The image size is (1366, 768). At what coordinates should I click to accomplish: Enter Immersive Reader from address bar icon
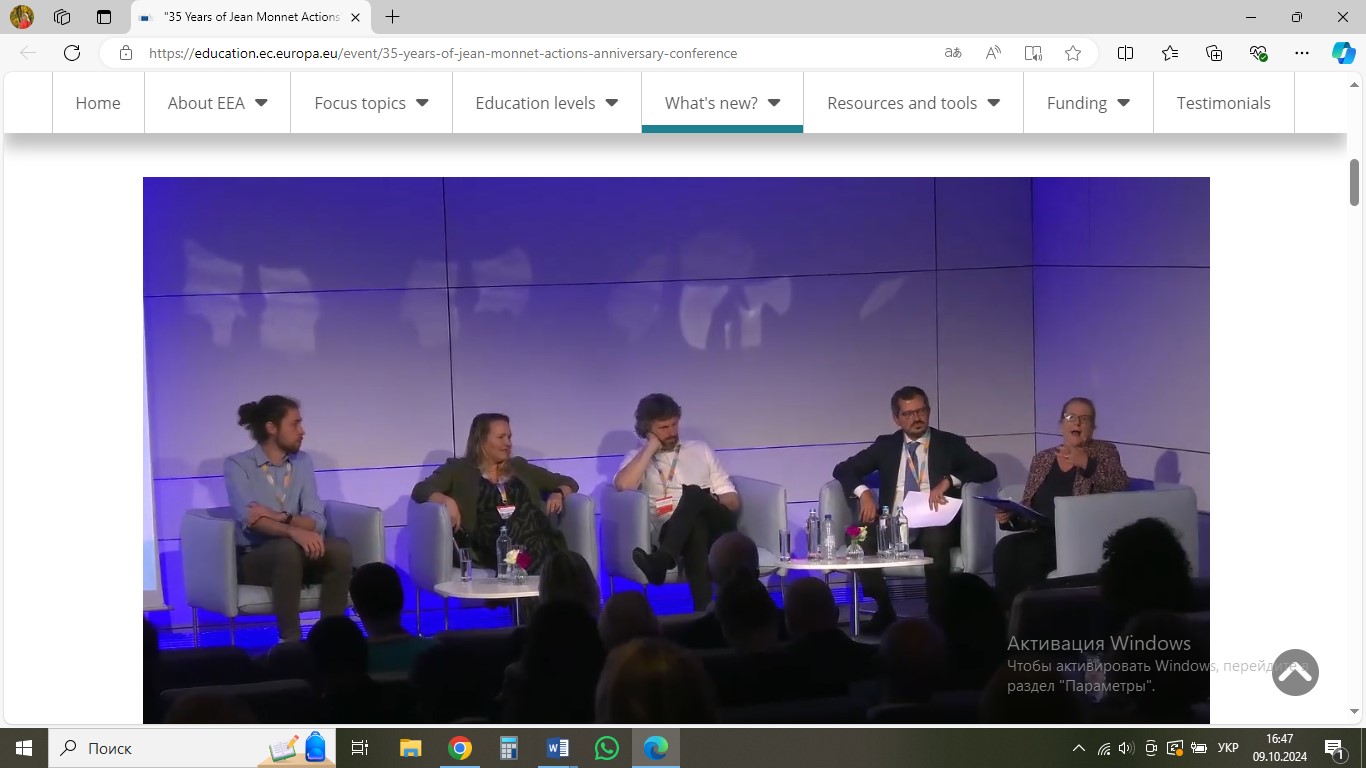[x=1033, y=54]
